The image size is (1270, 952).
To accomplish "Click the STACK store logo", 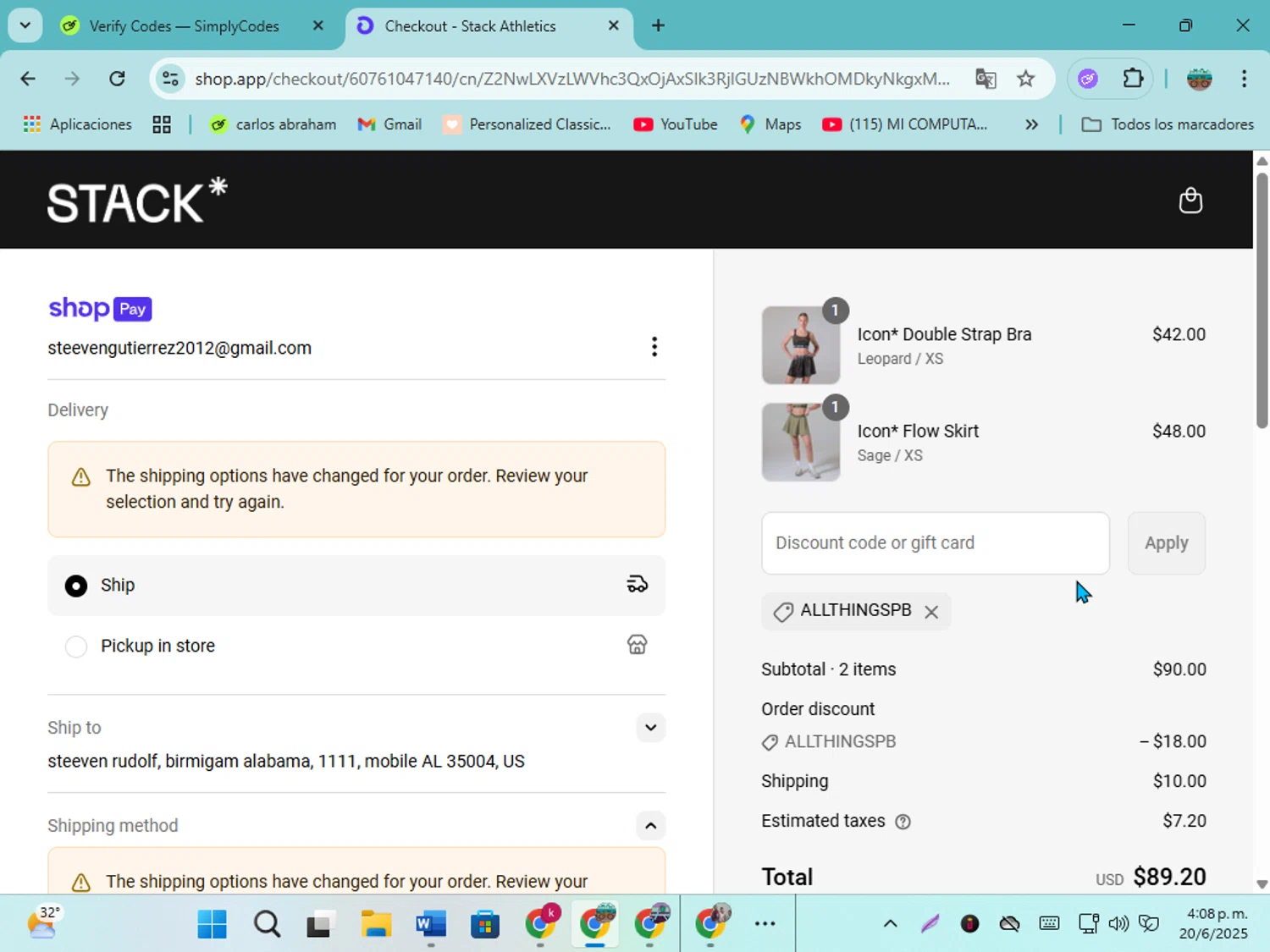I will point(137,201).
